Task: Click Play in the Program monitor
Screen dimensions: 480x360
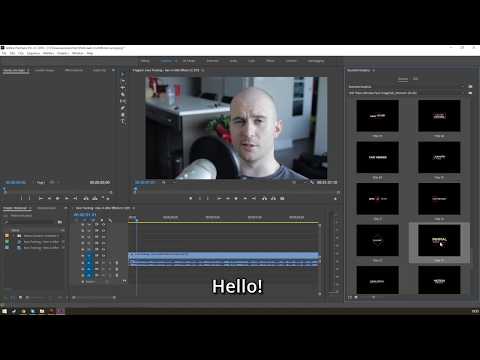Action: pos(236,198)
